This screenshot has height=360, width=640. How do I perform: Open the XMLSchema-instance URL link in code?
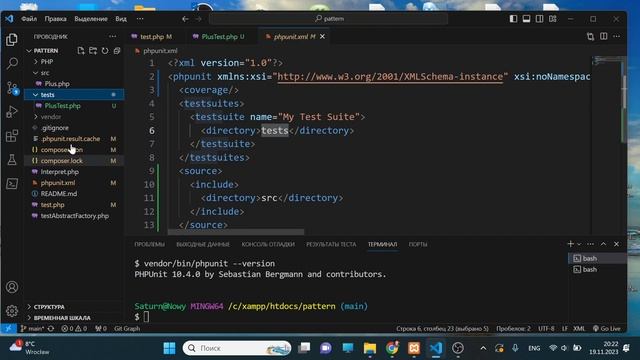pos(390,77)
